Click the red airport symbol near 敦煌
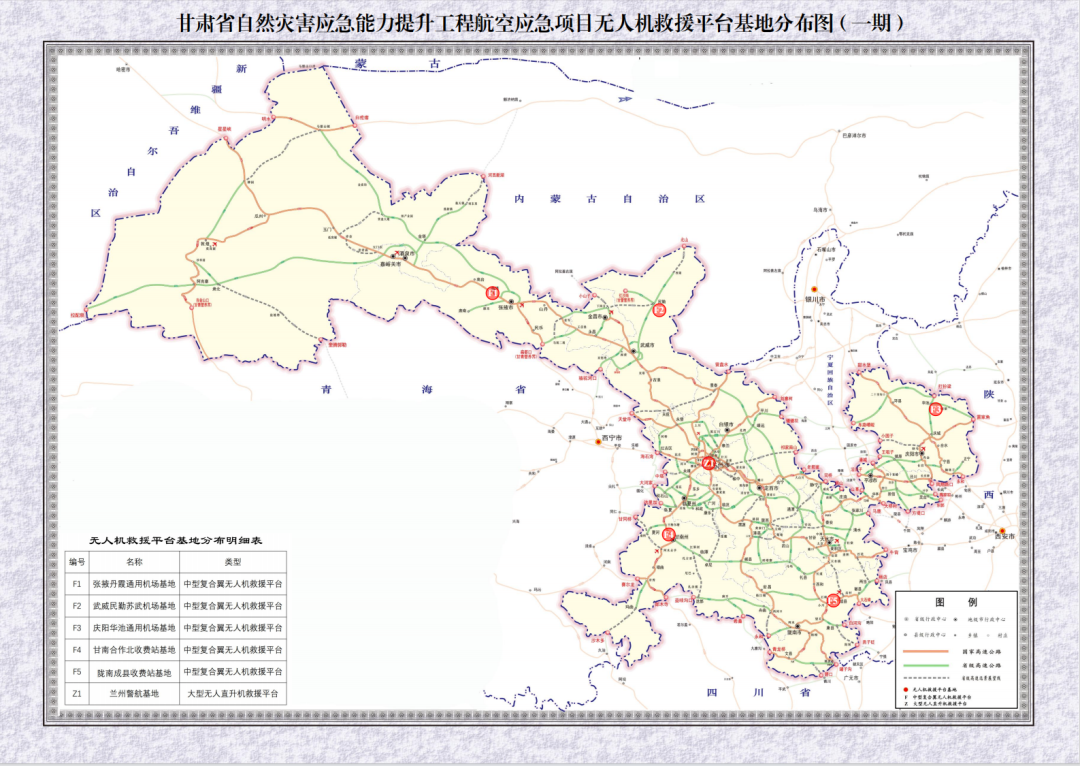 213,244
